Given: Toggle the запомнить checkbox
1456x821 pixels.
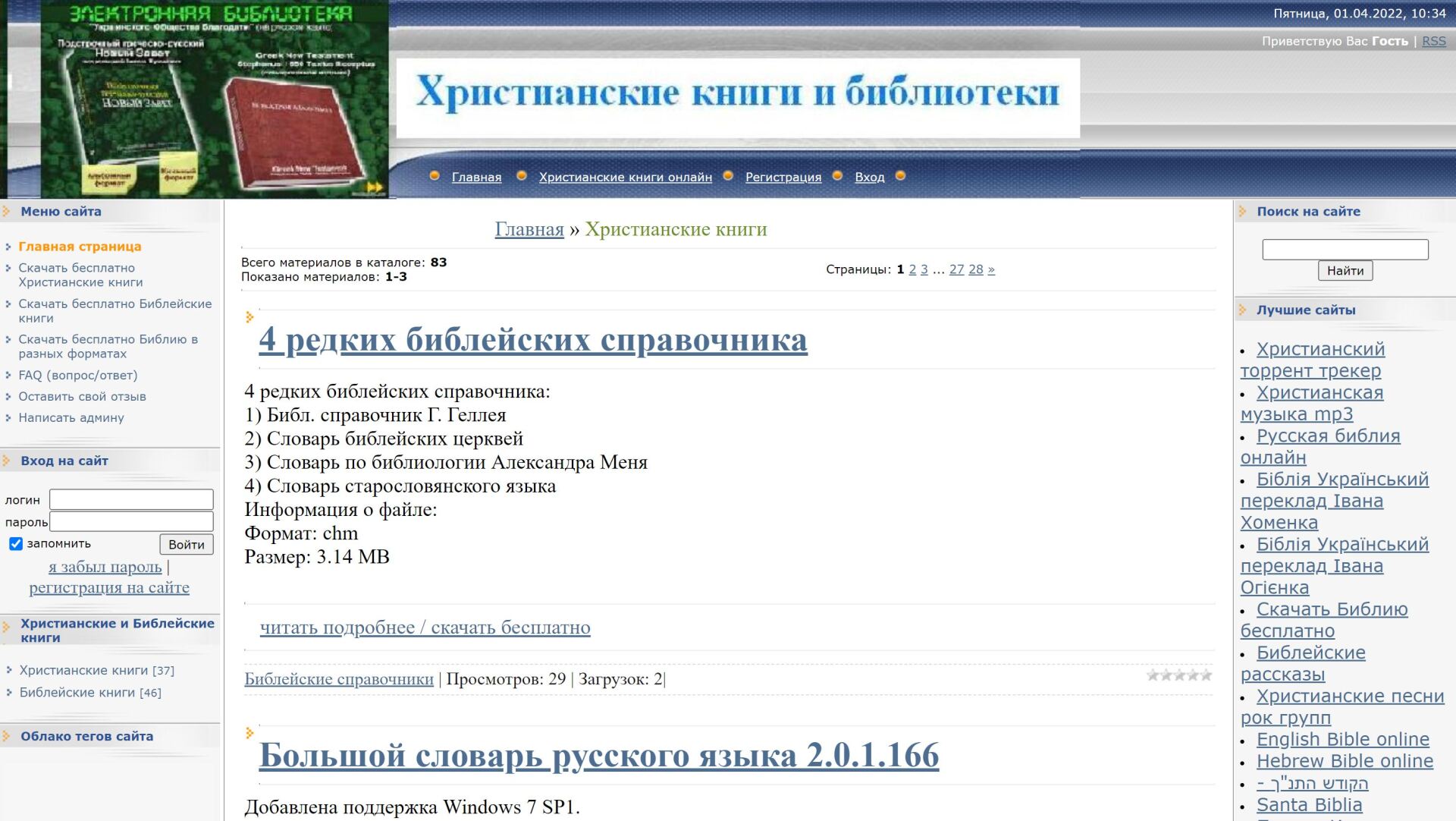Looking at the screenshot, I should click(x=16, y=543).
